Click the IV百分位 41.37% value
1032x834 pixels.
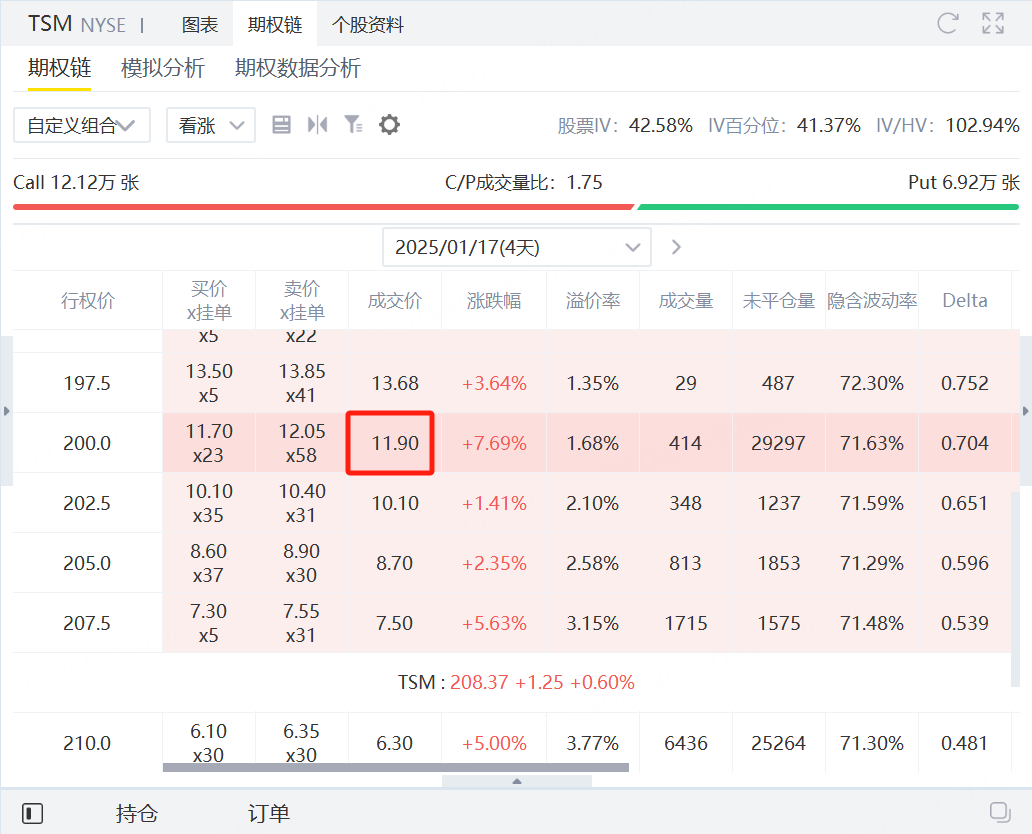(829, 125)
